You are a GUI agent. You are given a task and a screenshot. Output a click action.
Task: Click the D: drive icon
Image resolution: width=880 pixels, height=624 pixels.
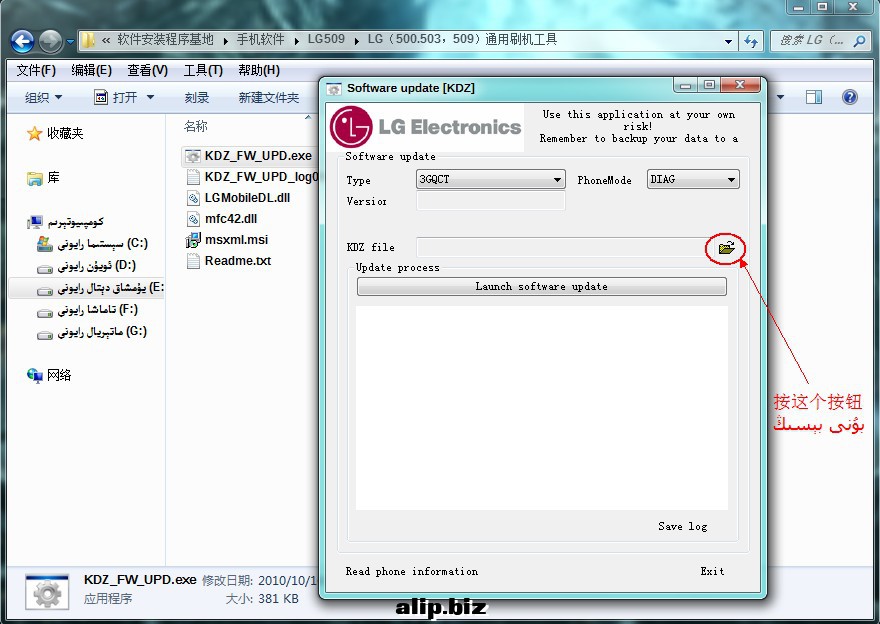tap(44, 269)
